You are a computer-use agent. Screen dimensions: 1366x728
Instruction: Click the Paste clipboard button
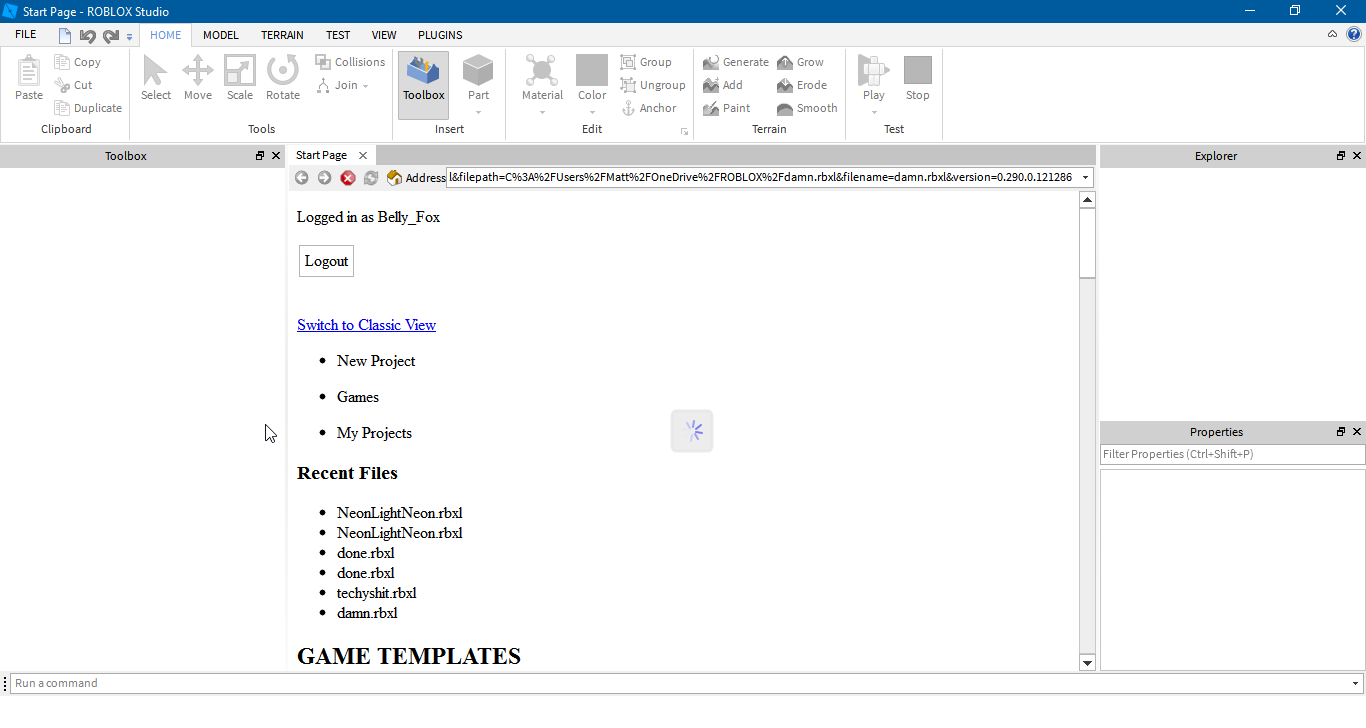tap(29, 79)
